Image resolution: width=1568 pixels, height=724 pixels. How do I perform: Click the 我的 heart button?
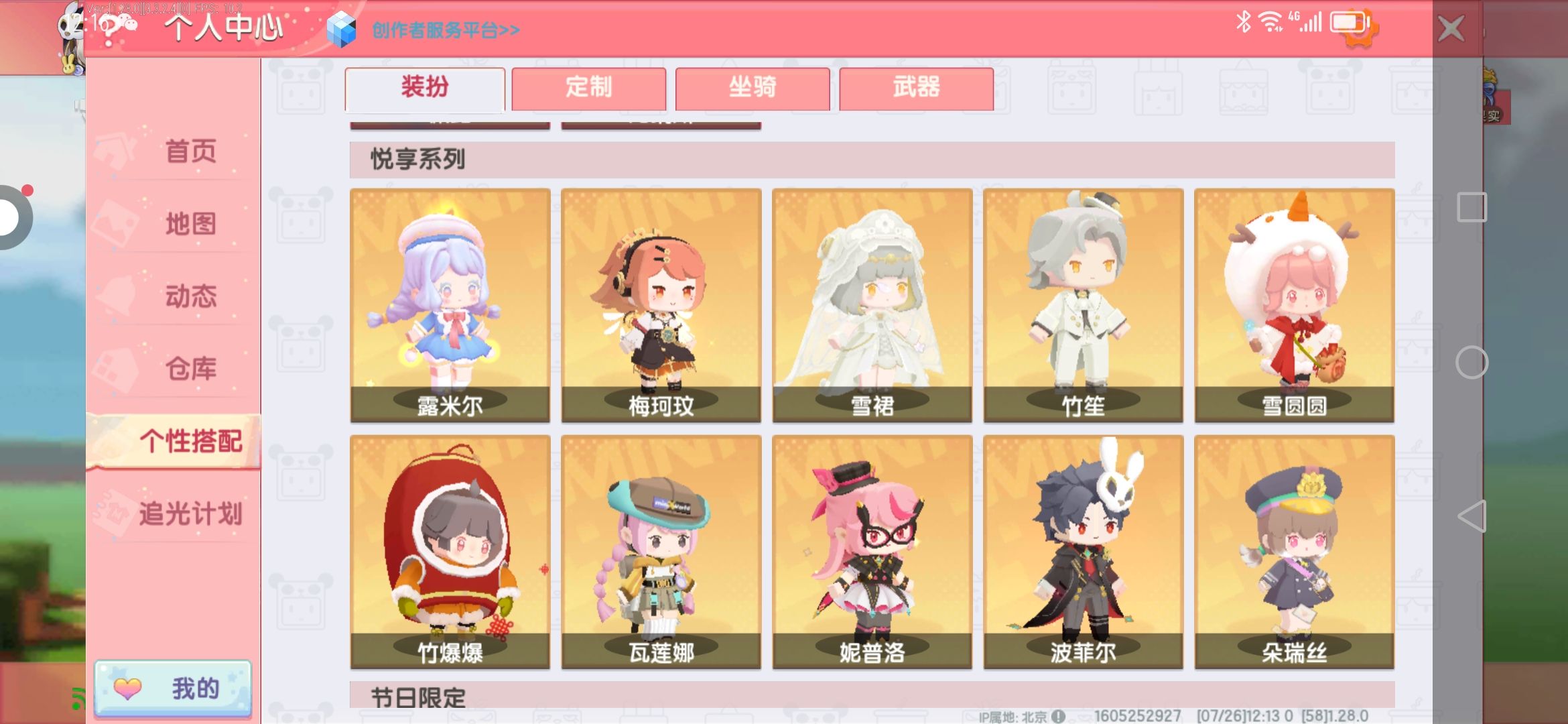click(173, 688)
